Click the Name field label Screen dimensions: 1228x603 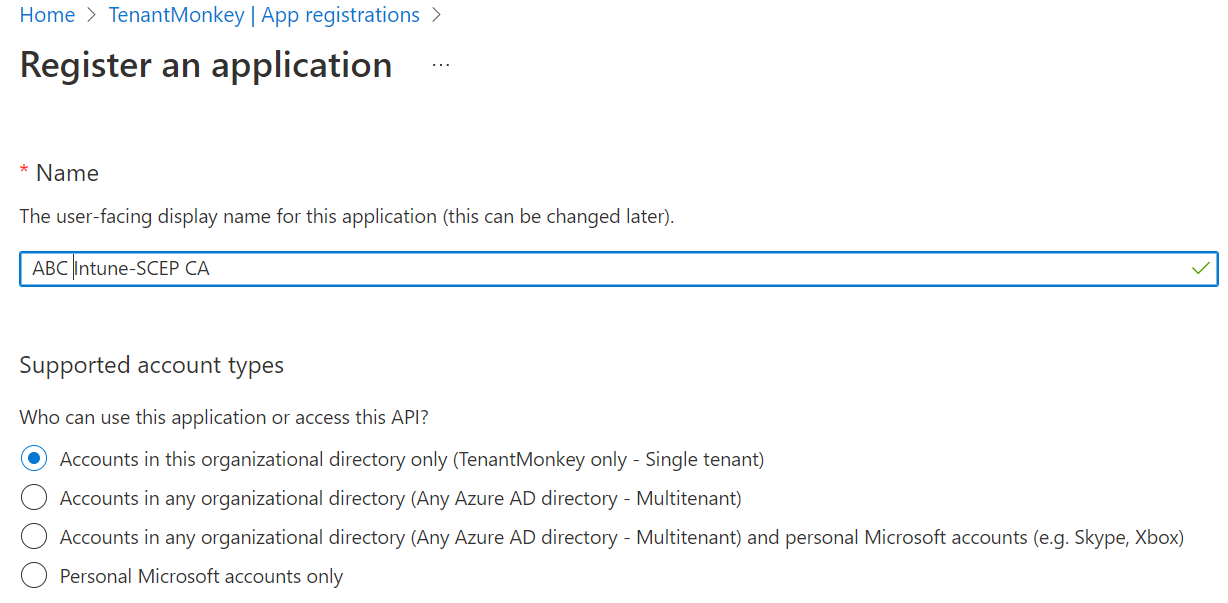[x=67, y=173]
